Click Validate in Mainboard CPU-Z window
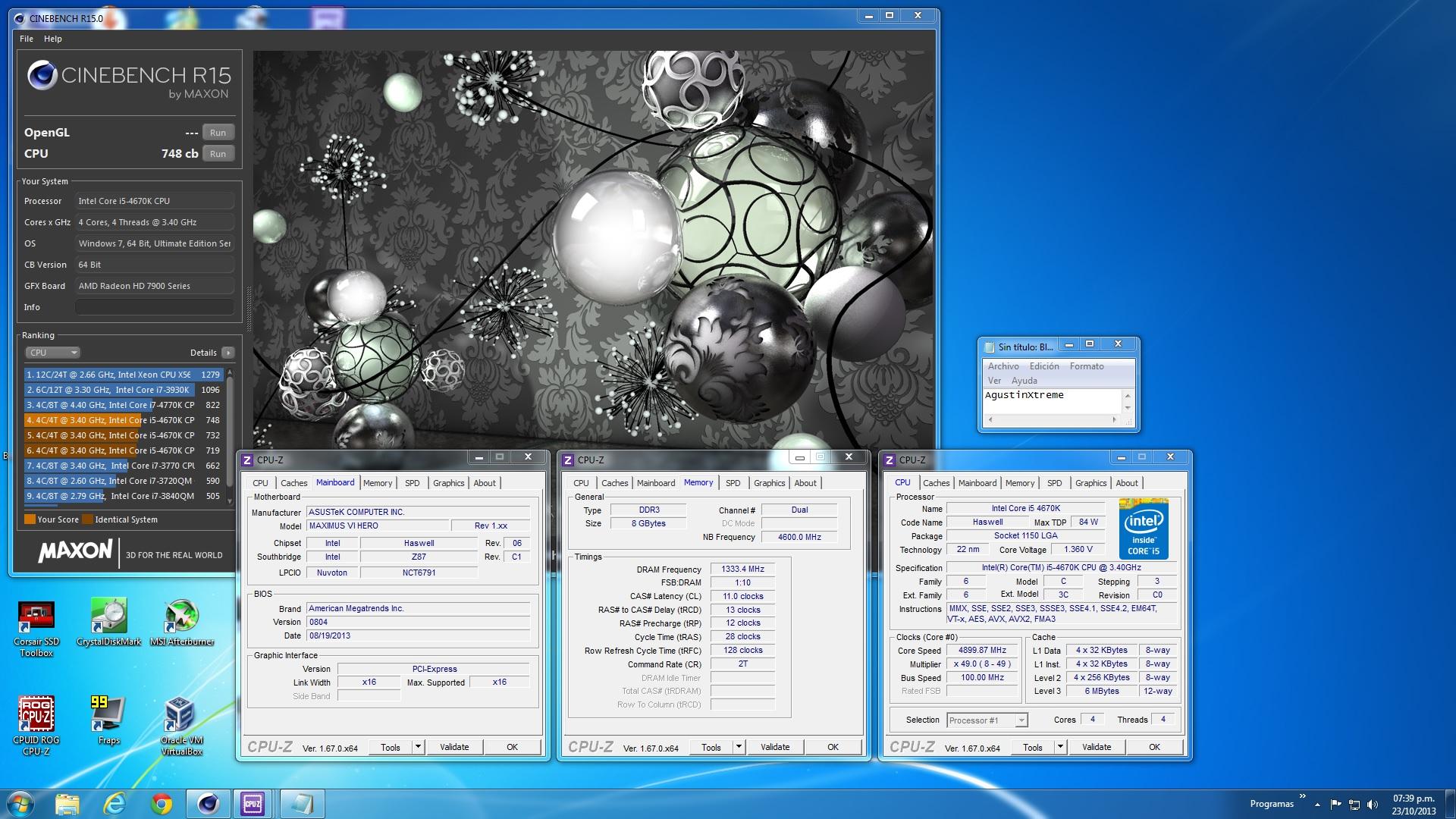This screenshot has width=1456, height=819. coord(454,747)
